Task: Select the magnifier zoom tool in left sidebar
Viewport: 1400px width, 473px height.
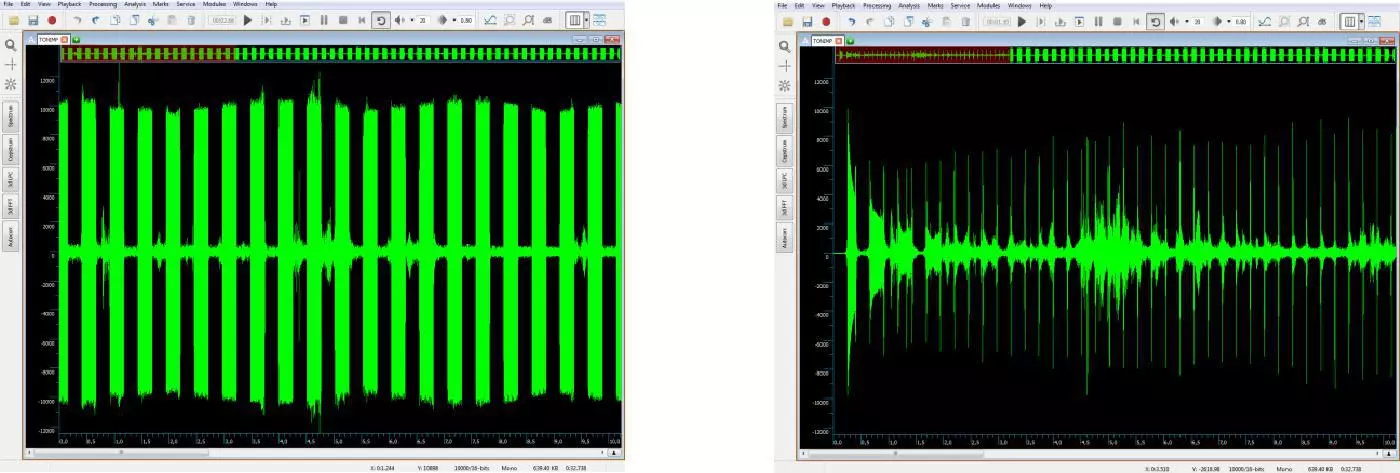Action: (x=11, y=45)
